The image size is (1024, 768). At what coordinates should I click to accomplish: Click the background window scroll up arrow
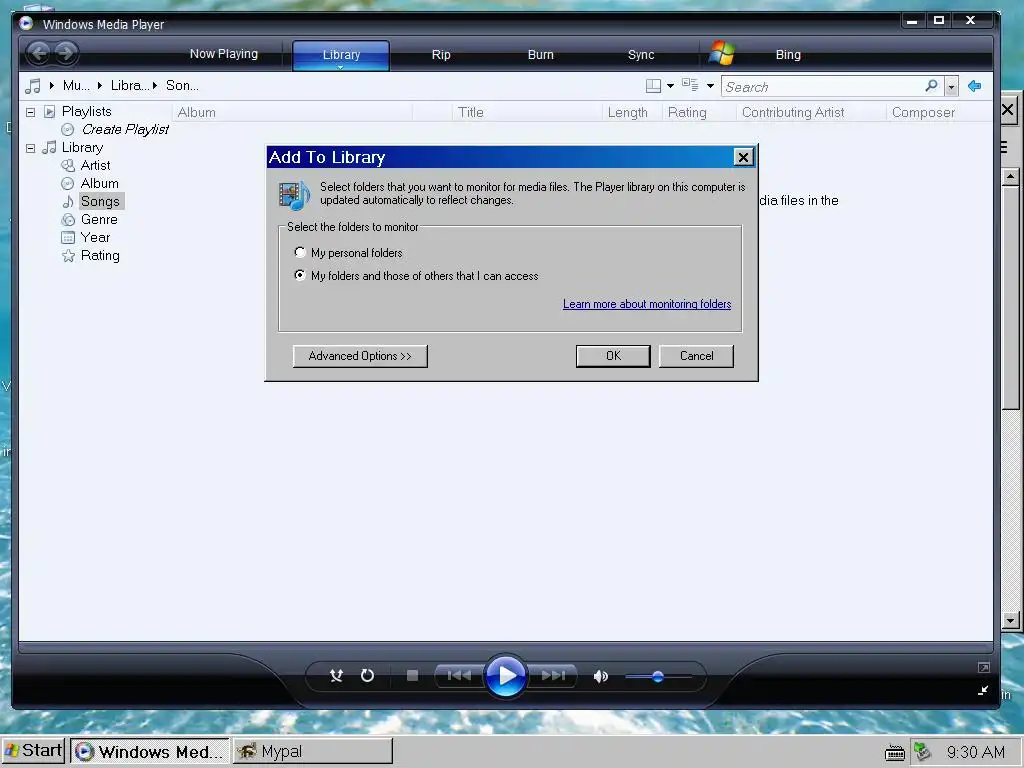(1010, 177)
